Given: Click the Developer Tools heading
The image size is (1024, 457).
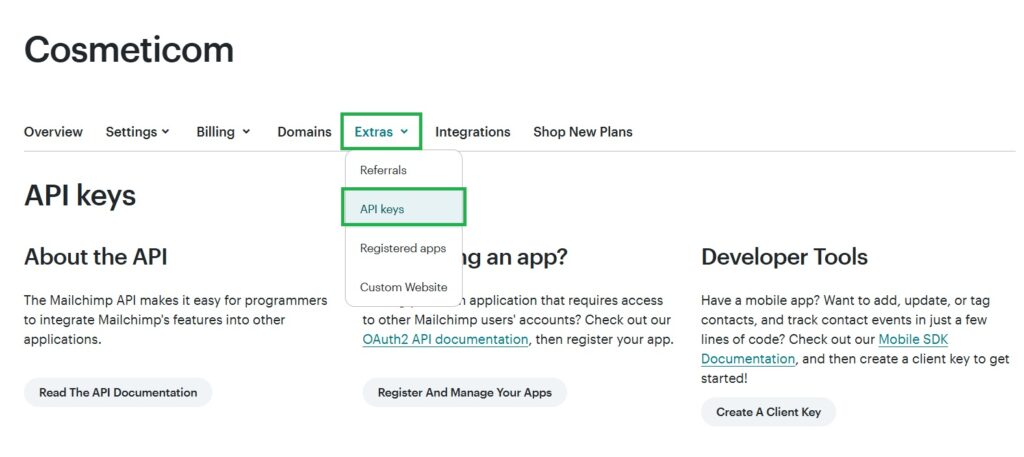Looking at the screenshot, I should tap(784, 257).
